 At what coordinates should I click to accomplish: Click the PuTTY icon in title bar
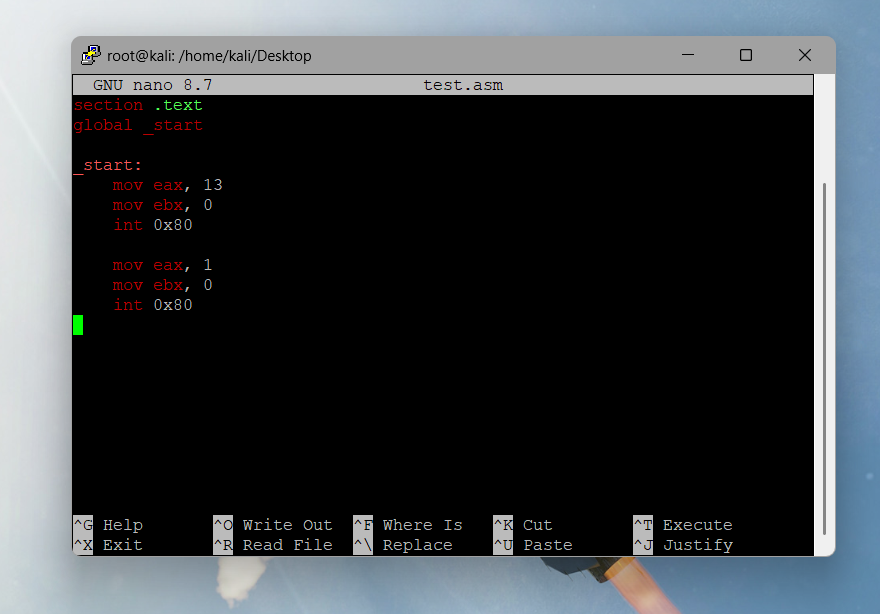91,55
